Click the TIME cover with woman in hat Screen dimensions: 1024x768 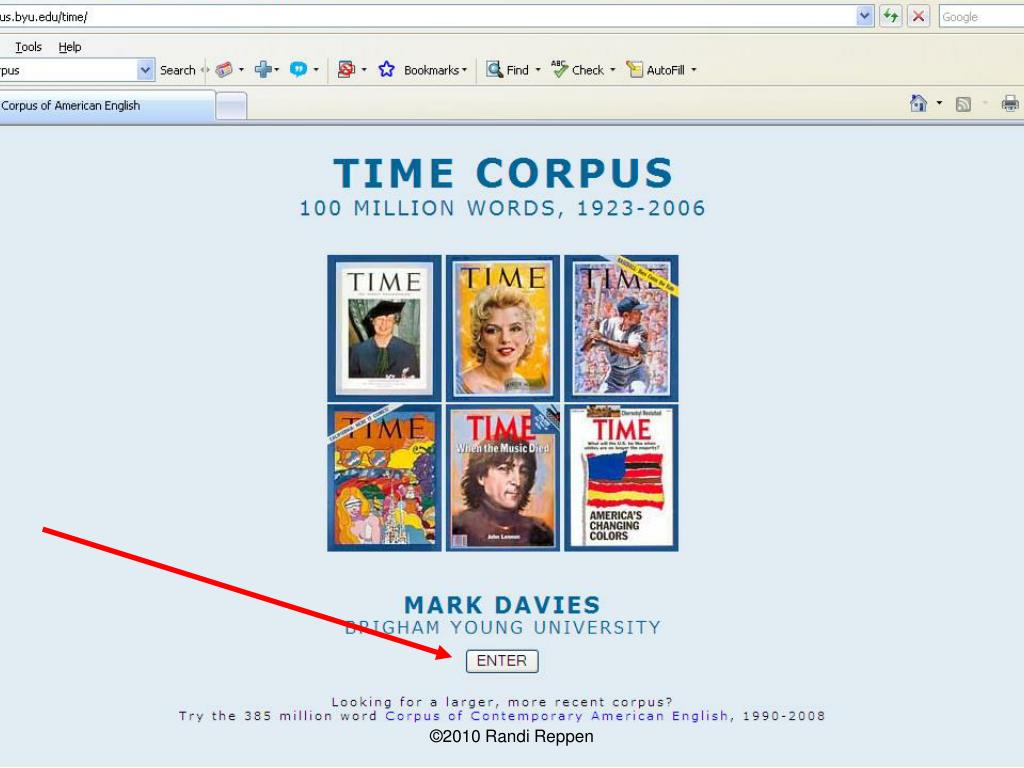384,328
